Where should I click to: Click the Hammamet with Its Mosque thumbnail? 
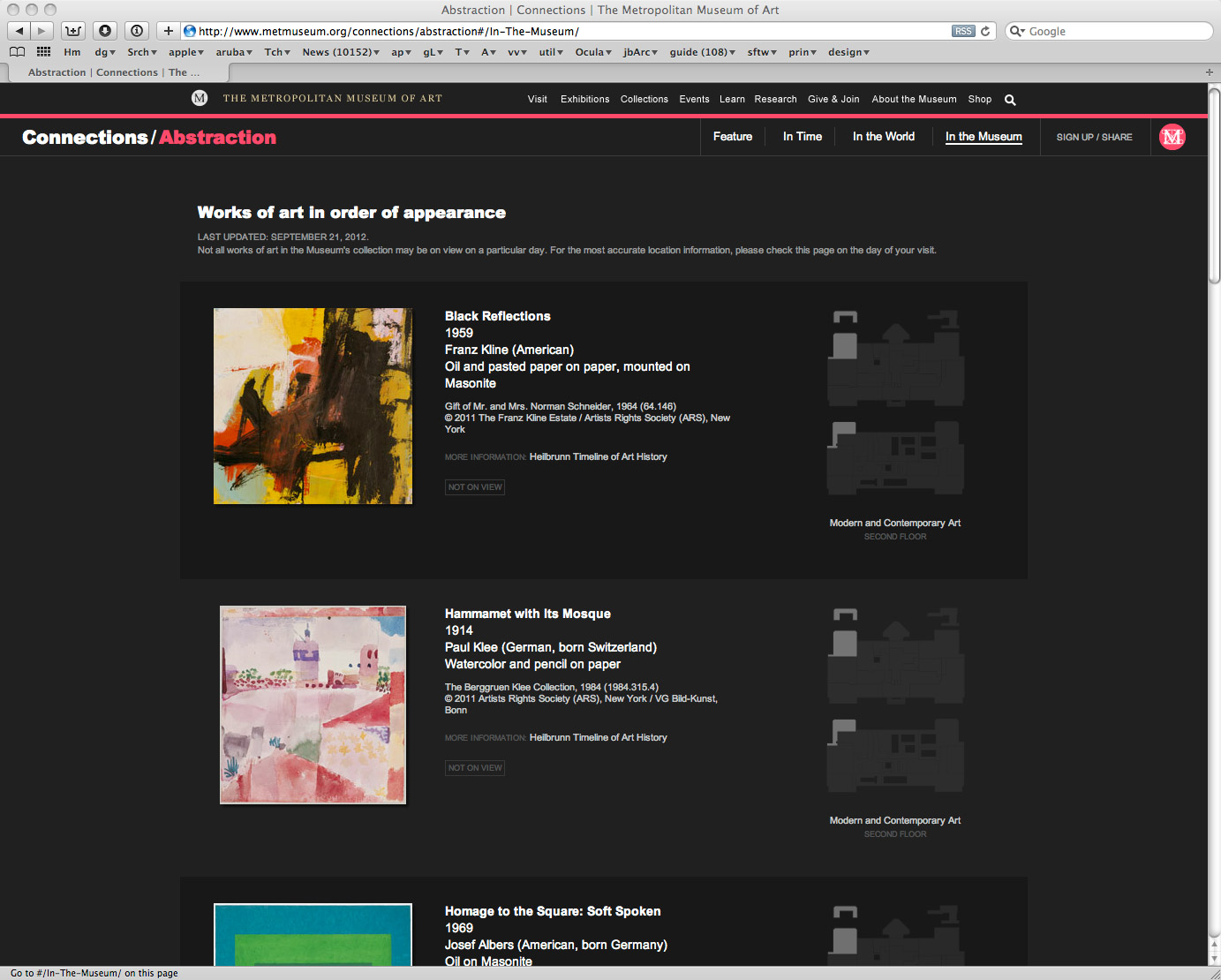pyautogui.click(x=313, y=705)
